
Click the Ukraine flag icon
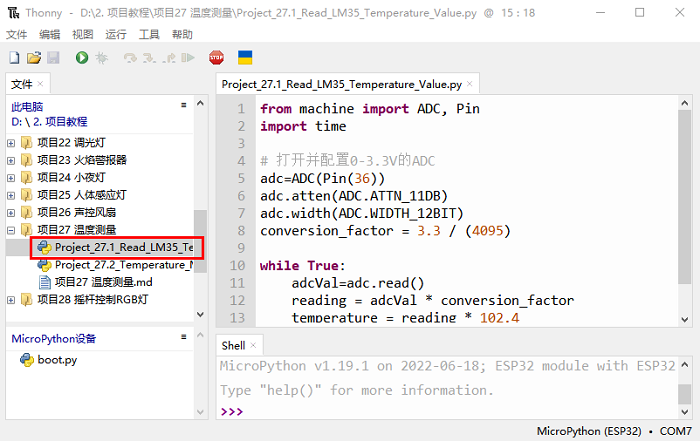(244, 58)
